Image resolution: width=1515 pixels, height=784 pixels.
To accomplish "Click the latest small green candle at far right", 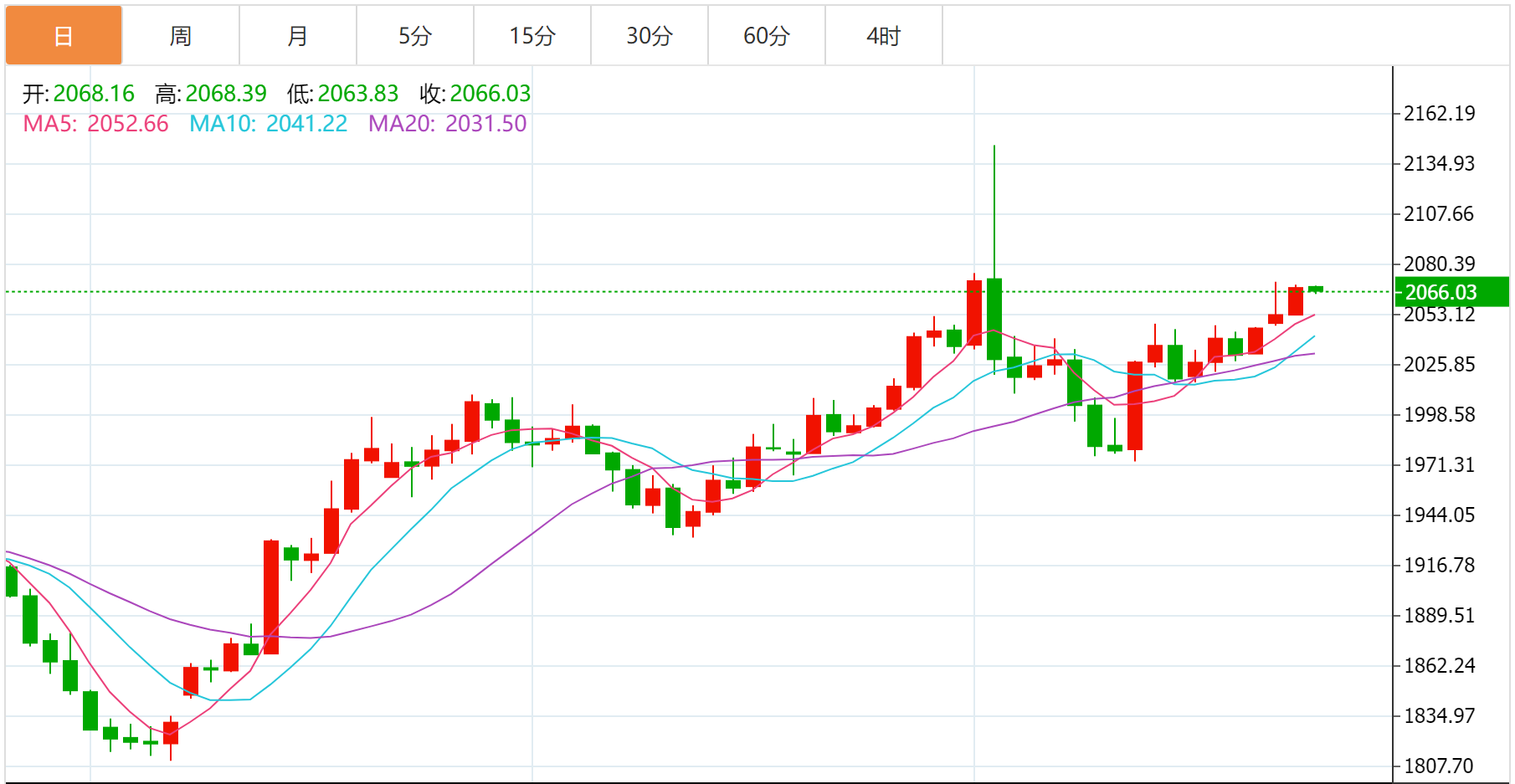I will [1316, 290].
